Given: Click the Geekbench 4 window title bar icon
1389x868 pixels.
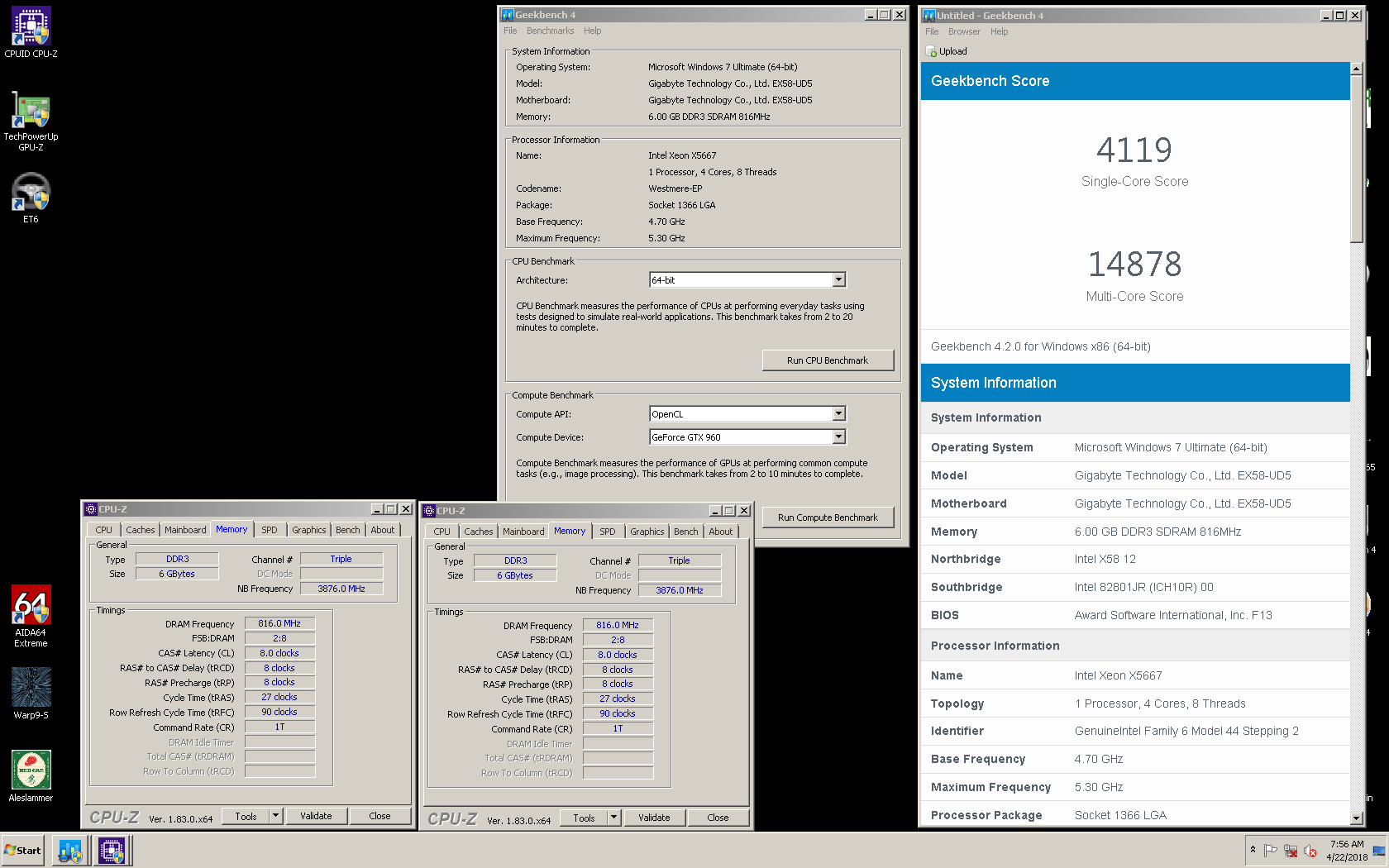Looking at the screenshot, I should [508, 15].
